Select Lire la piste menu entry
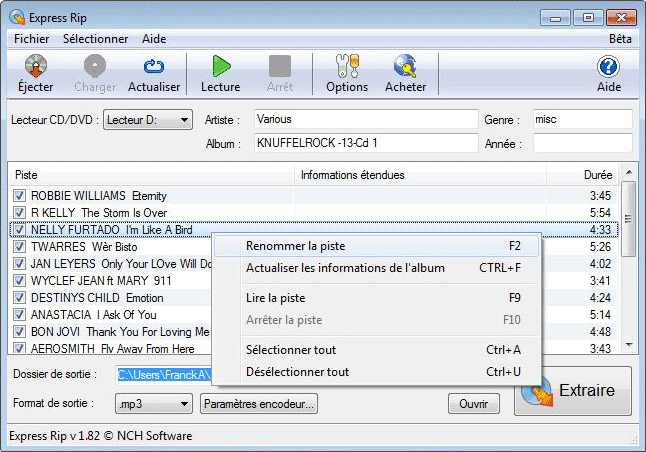Viewport: 646px width, 452px height. pos(377,298)
